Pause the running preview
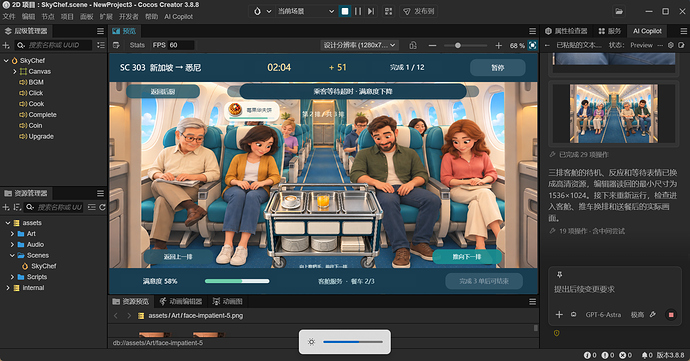 tap(358, 11)
